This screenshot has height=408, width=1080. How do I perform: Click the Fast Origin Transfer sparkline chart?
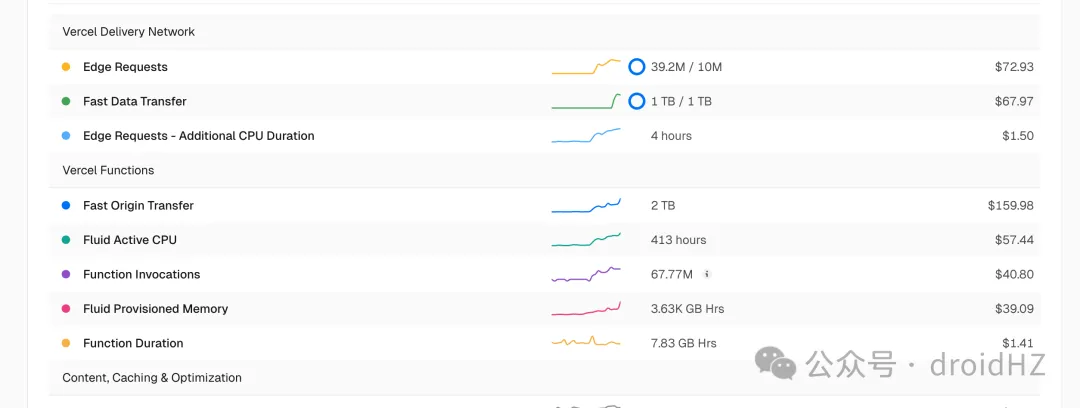[586, 205]
